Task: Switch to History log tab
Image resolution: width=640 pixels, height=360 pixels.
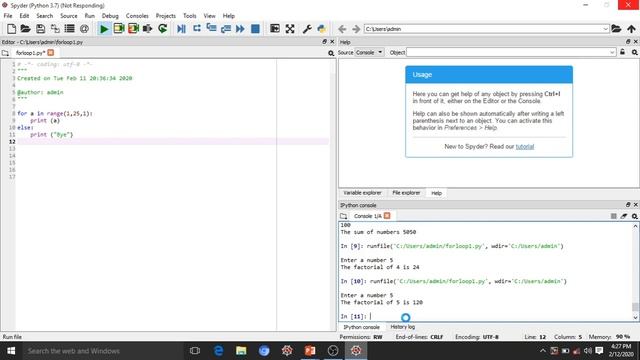Action: pos(402,327)
